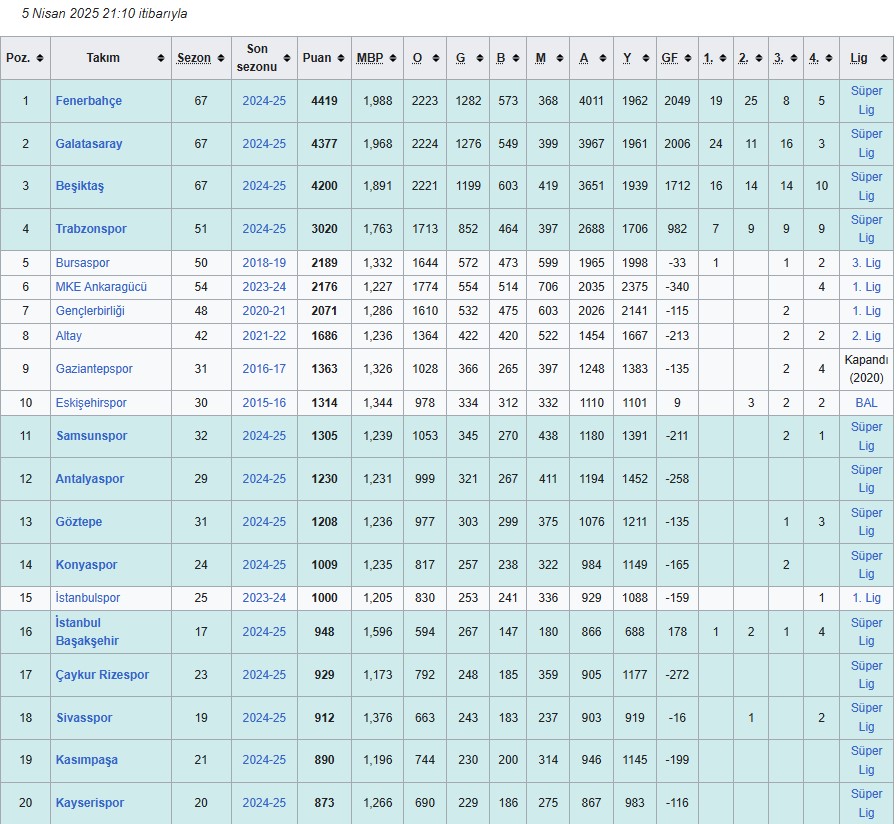Open the Fenerbahçe team link

pos(89,101)
